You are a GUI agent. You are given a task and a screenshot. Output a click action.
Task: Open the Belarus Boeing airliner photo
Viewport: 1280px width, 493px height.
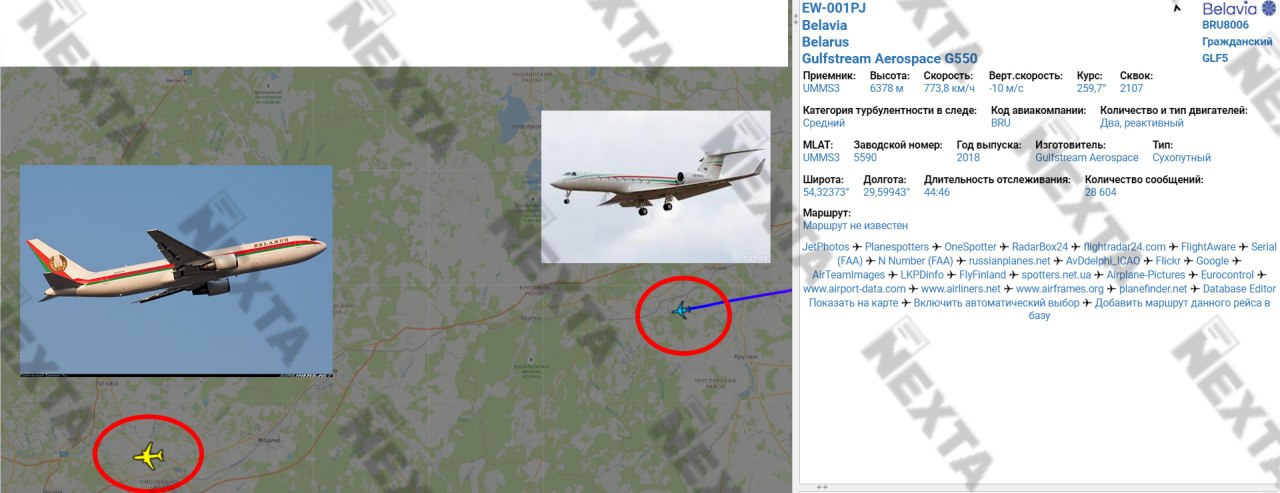click(176, 270)
